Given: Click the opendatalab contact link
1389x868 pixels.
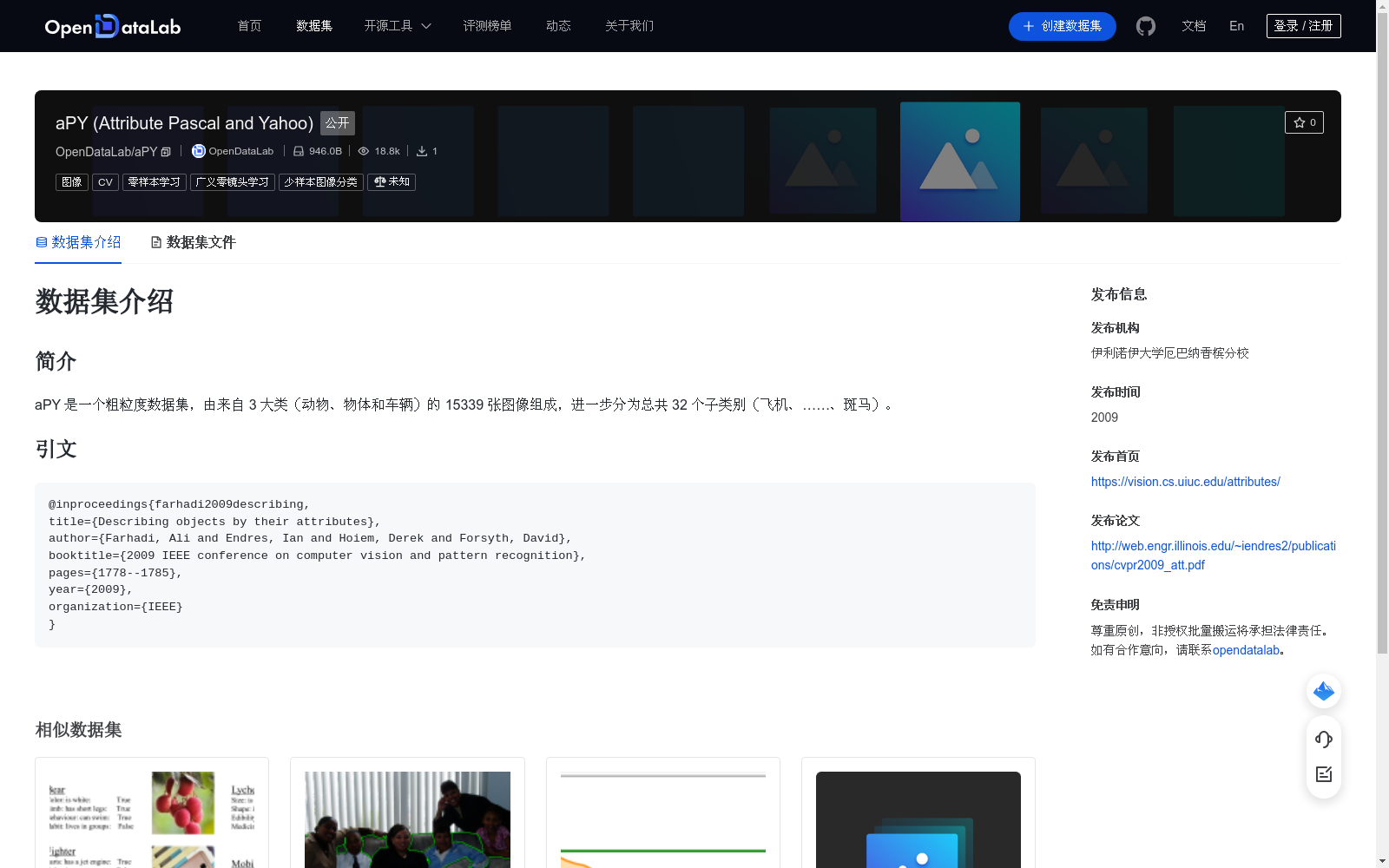Looking at the screenshot, I should click(x=1246, y=650).
